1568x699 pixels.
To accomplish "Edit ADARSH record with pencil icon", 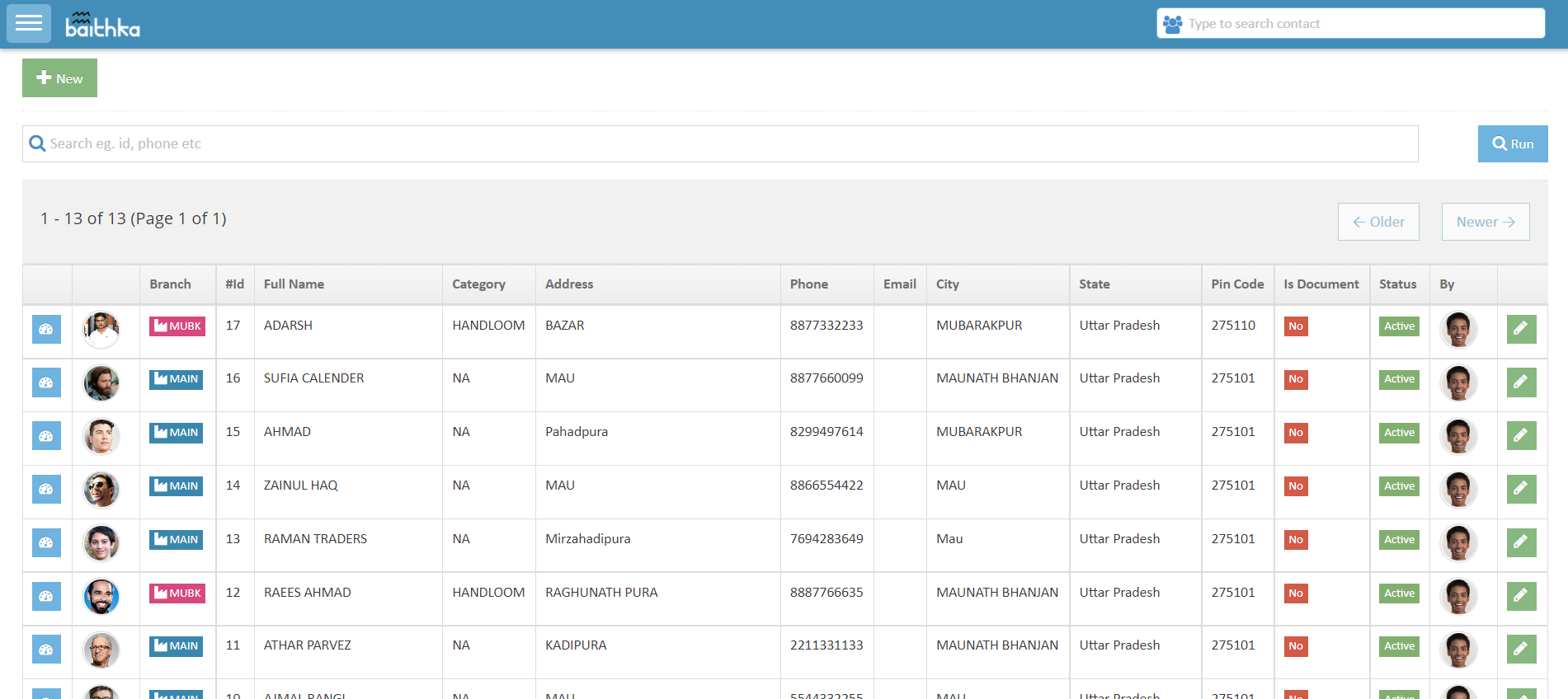I will 1521,329.
